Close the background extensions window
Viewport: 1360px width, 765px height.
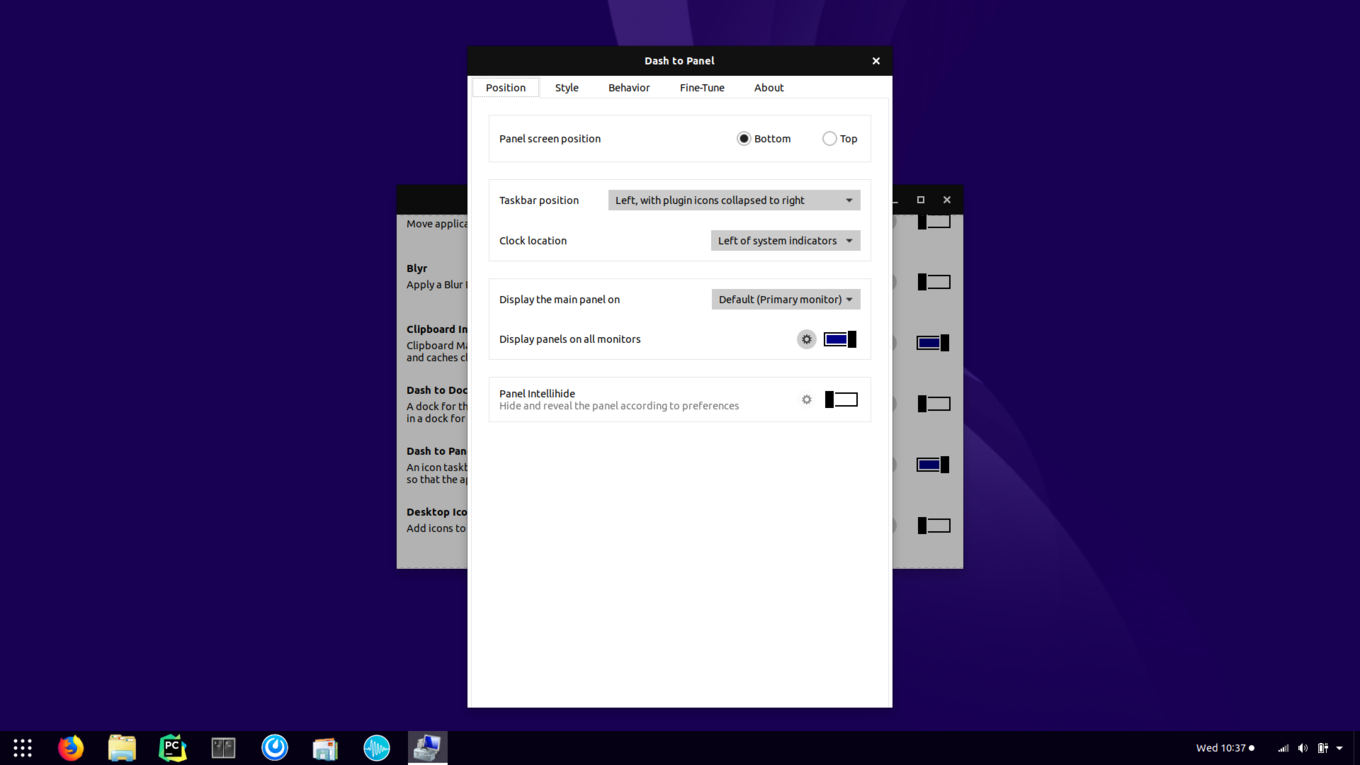click(x=947, y=200)
